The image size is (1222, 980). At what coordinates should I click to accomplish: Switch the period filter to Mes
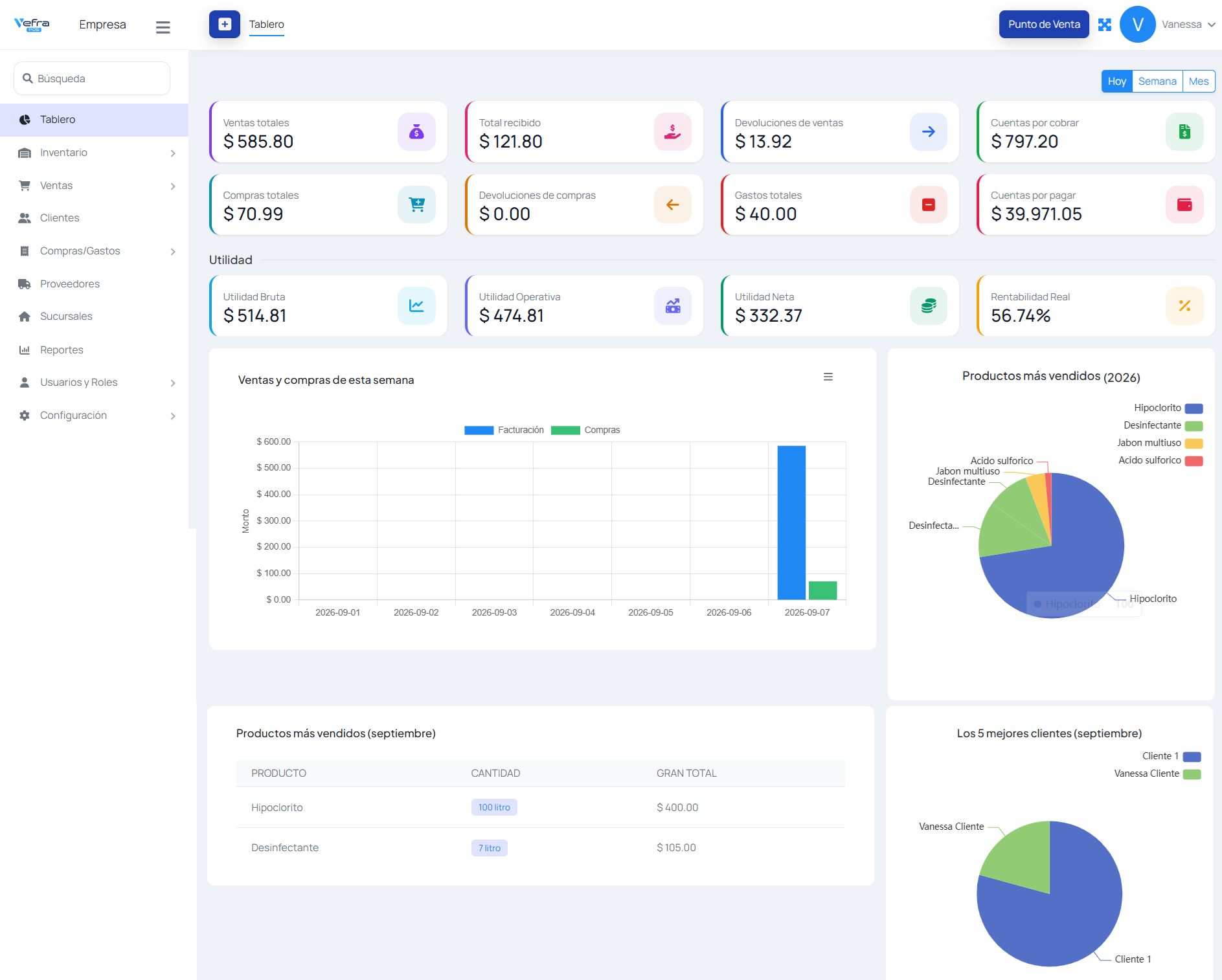pos(1199,82)
